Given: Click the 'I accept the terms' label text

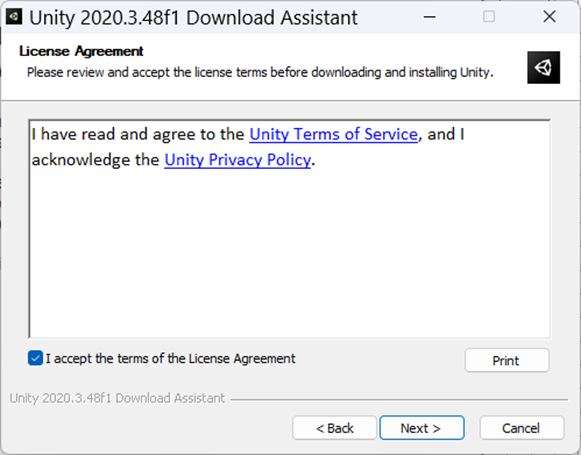Looking at the screenshot, I should click(x=170, y=358).
